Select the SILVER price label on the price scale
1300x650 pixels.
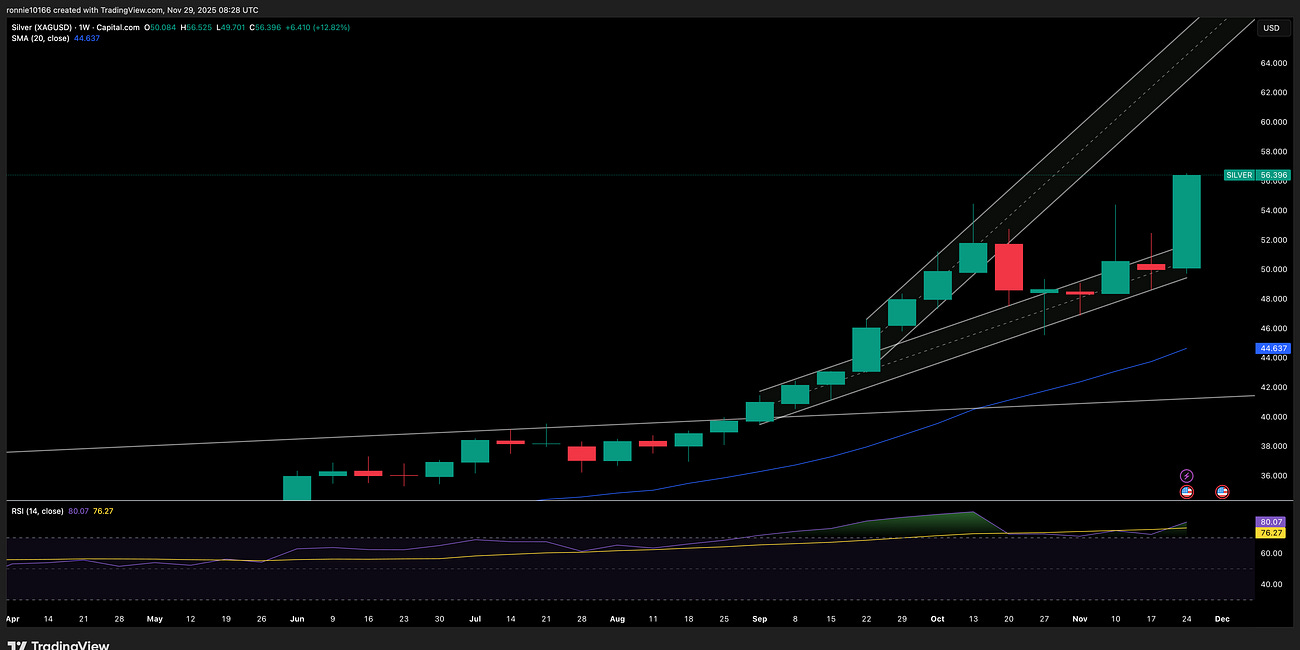pyautogui.click(x=1240, y=174)
